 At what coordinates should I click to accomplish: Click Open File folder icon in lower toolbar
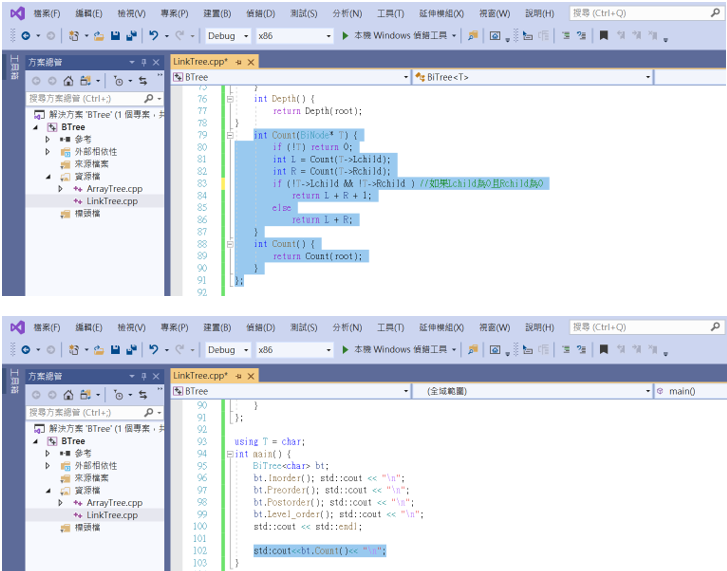99,350
